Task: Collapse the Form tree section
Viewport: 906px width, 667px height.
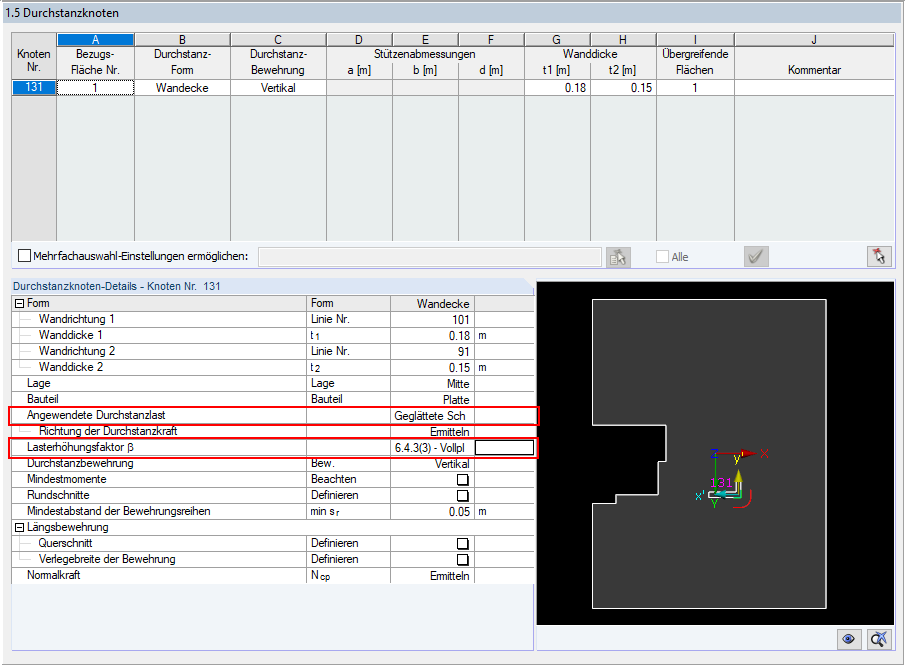Action: pos(19,303)
